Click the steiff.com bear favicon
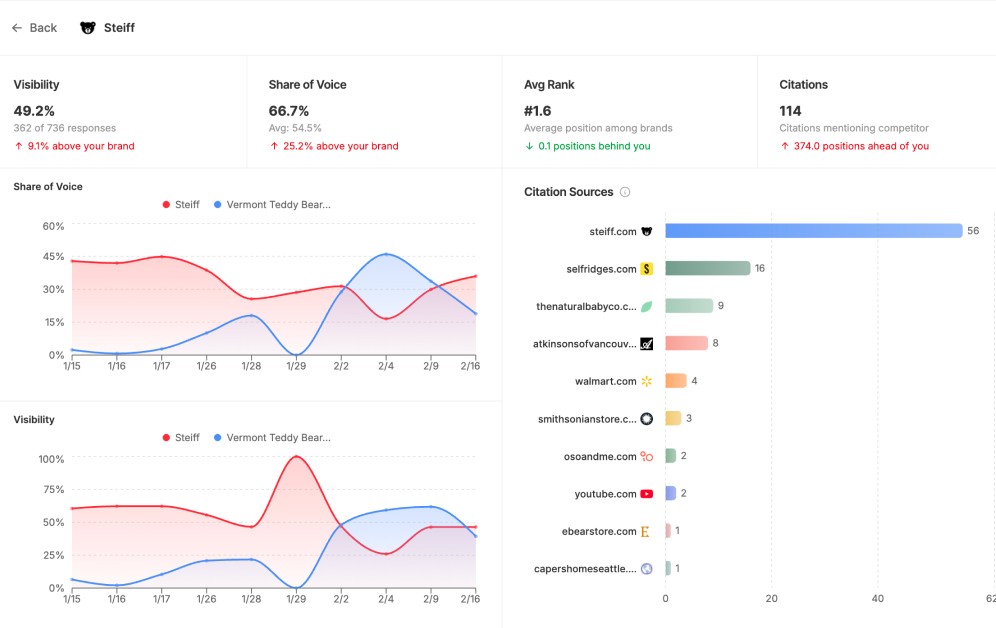Screen dimensions: 996x628 (x=647, y=232)
